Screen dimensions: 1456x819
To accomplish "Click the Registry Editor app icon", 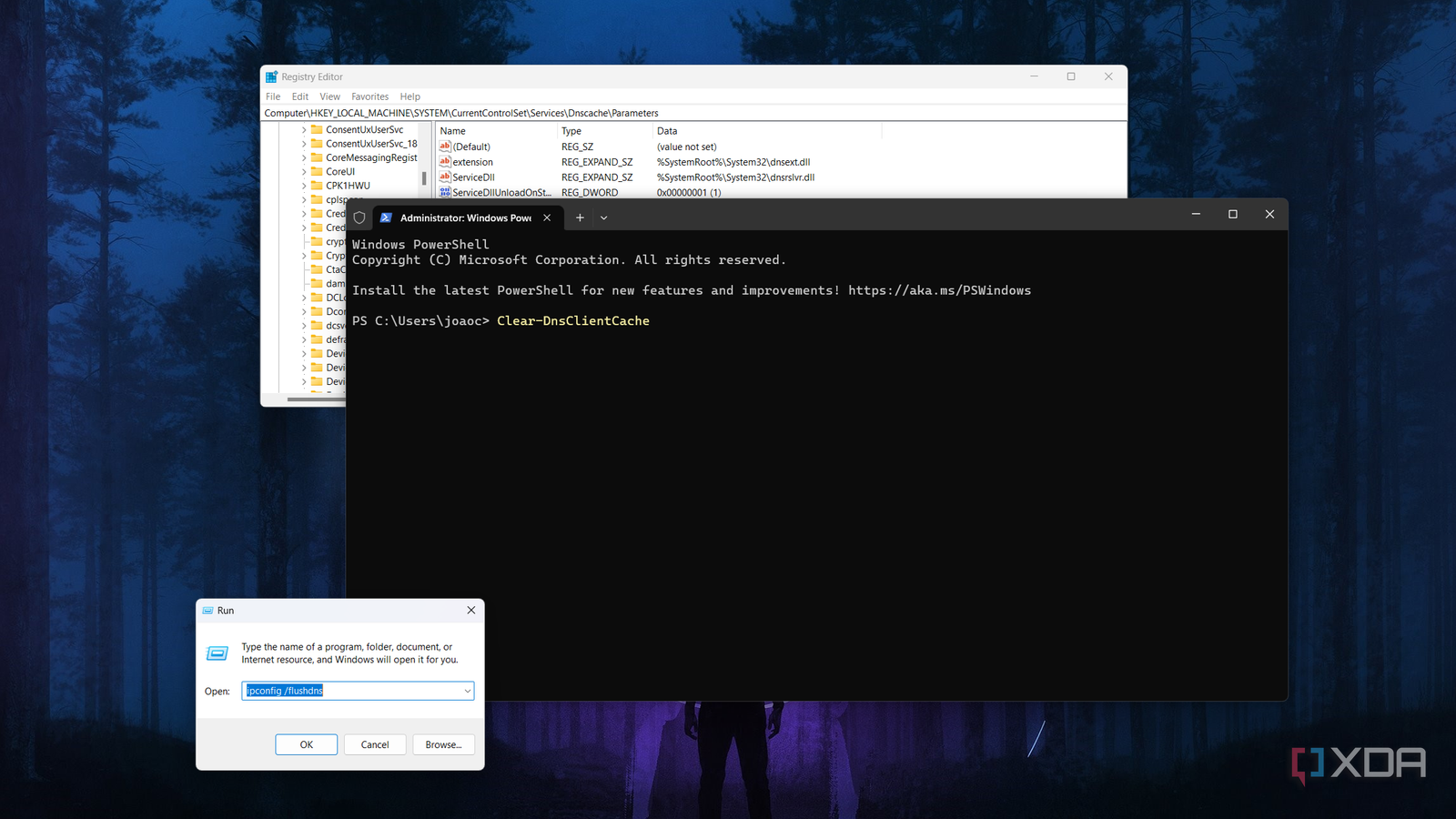I will point(271,77).
